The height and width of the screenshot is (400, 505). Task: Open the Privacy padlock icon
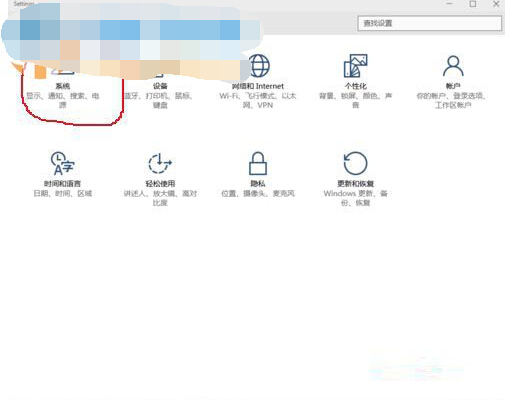click(x=258, y=163)
